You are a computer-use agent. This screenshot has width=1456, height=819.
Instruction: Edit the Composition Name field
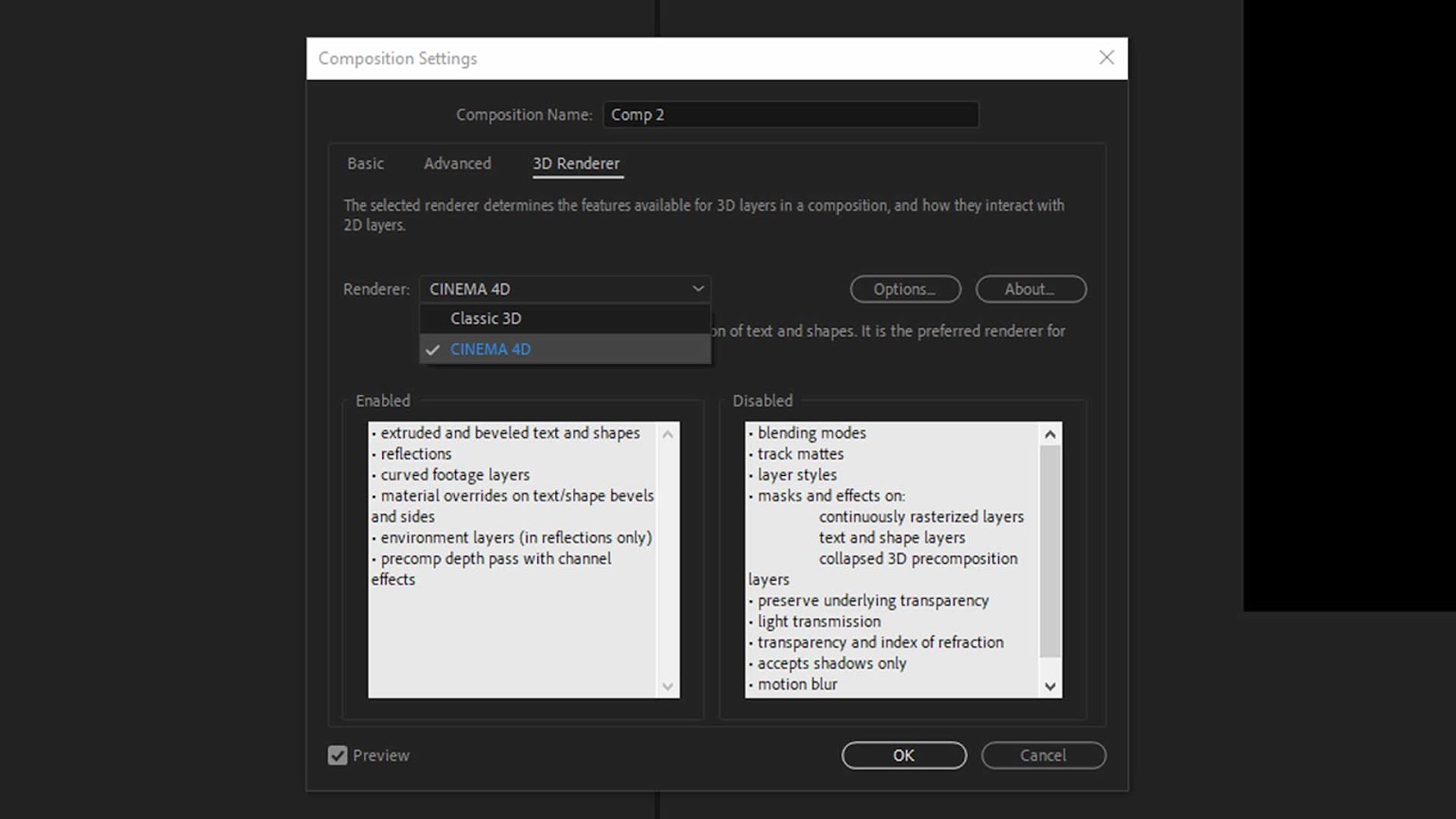791,115
